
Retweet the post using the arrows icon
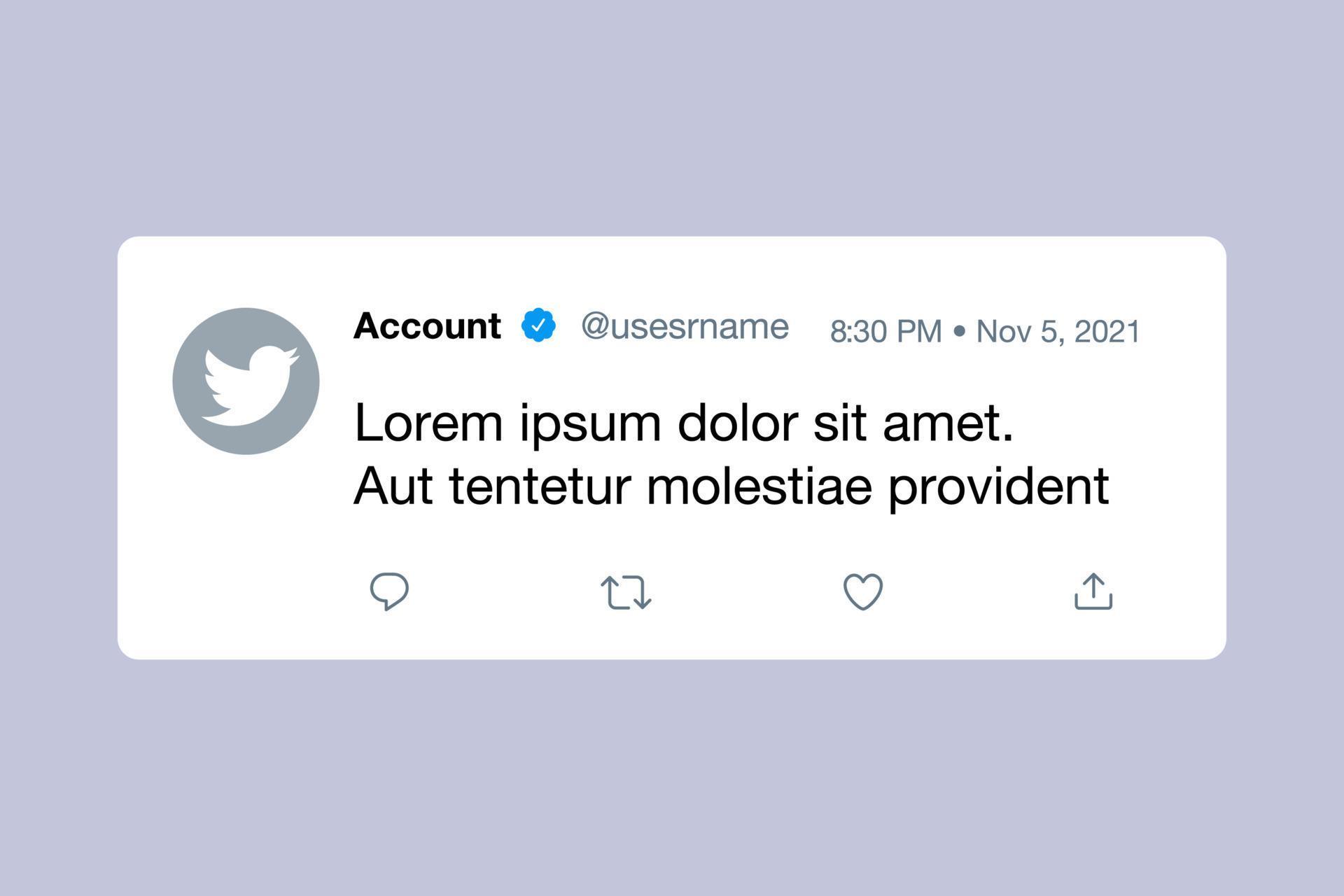click(x=626, y=592)
